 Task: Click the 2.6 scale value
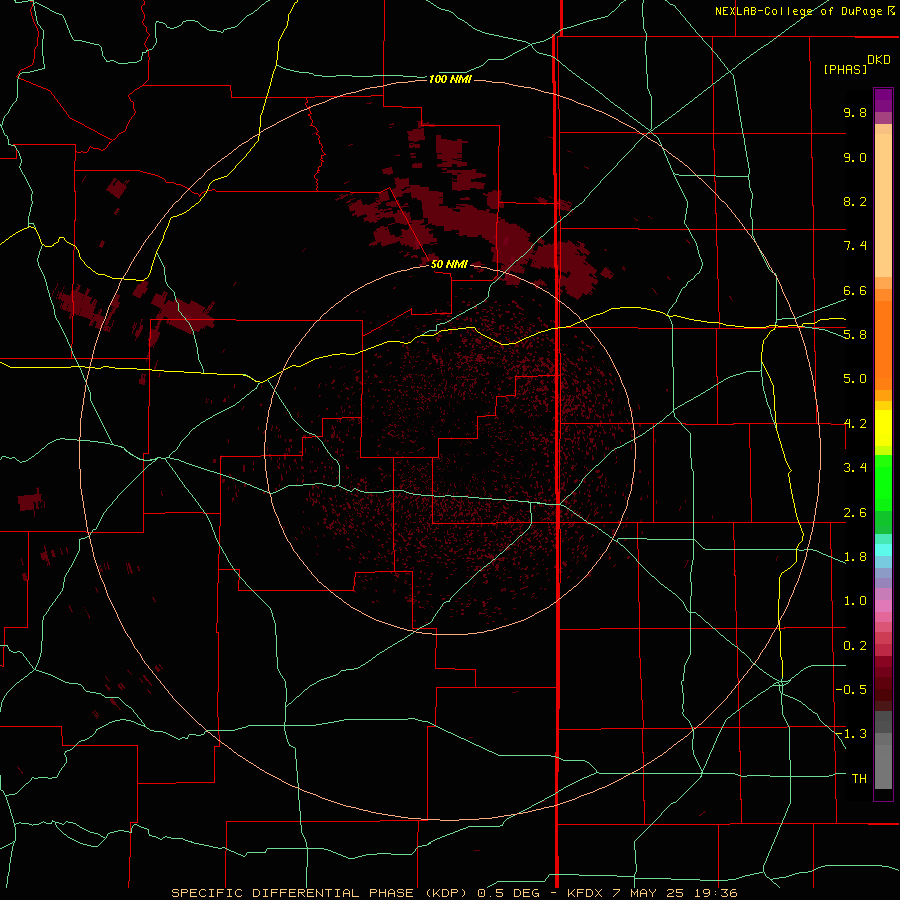855,513
